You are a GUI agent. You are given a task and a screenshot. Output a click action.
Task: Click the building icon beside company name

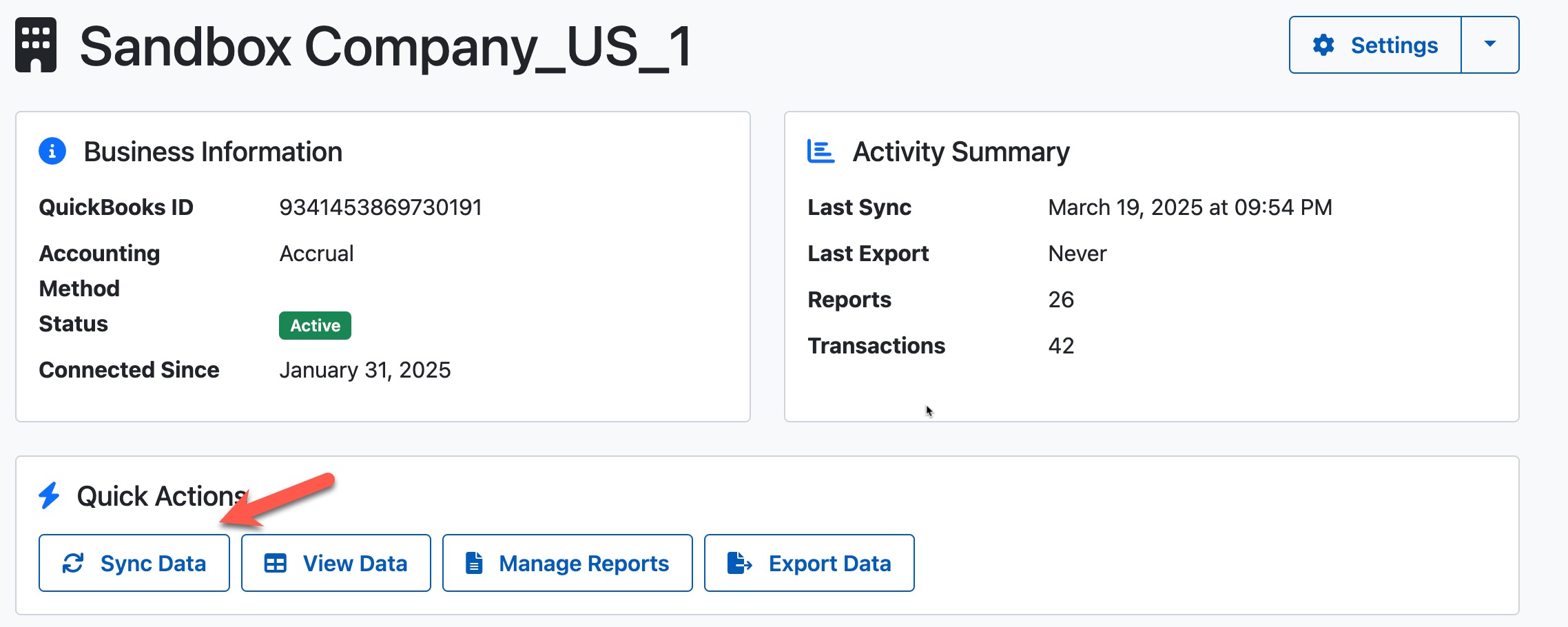(36, 45)
